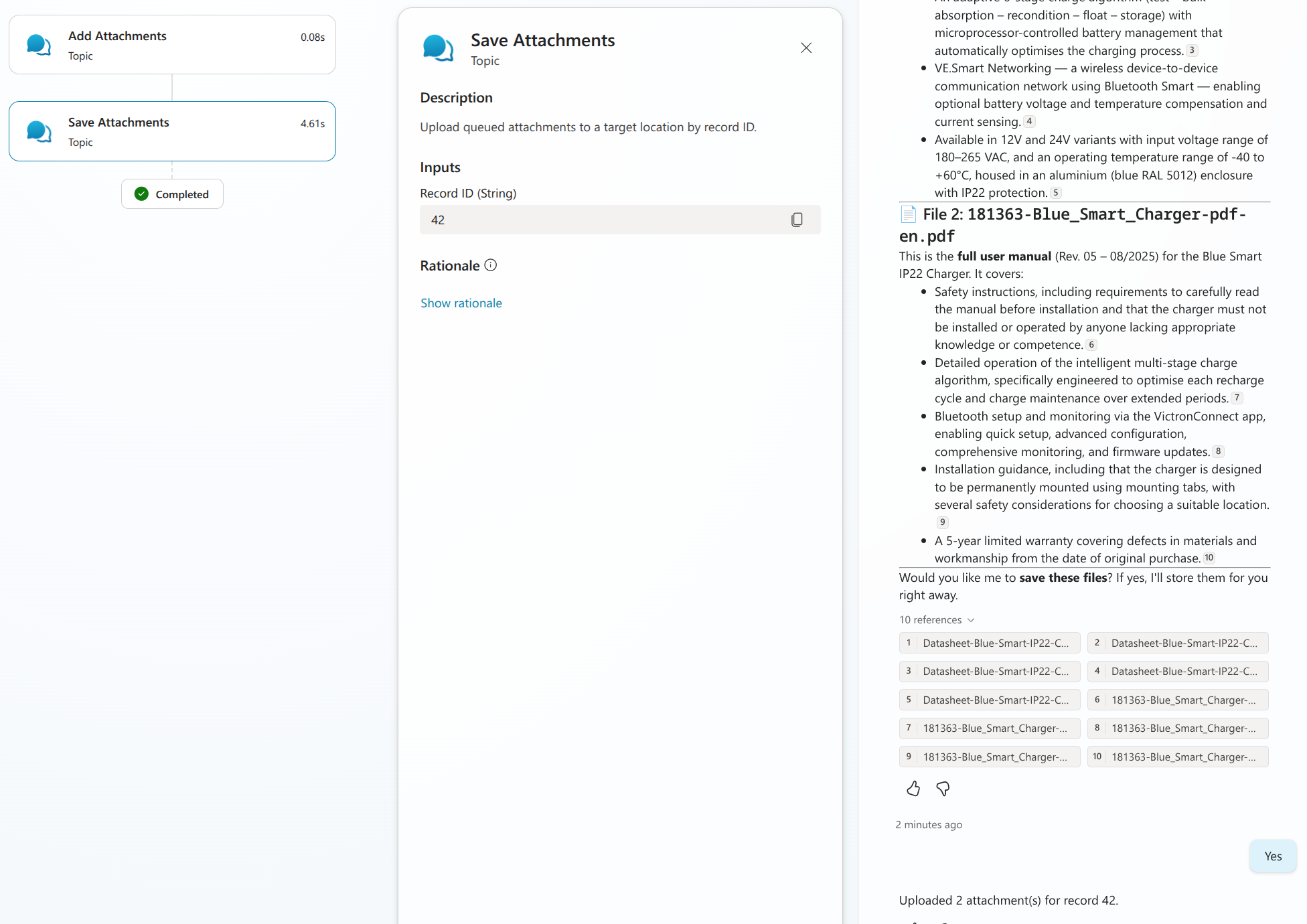Open reference 5 Datasheet-Blue-Smart-IP22
This screenshot has width=1307, height=924.
(x=990, y=700)
